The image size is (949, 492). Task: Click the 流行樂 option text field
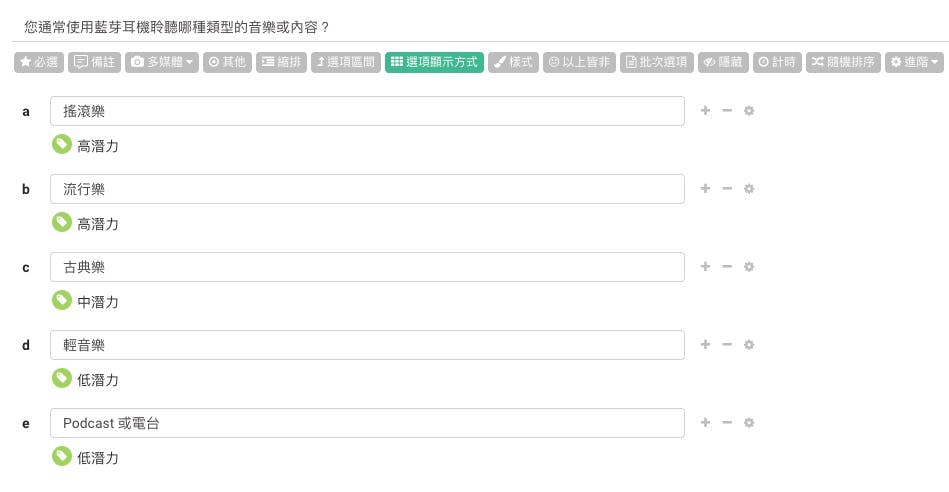click(367, 189)
